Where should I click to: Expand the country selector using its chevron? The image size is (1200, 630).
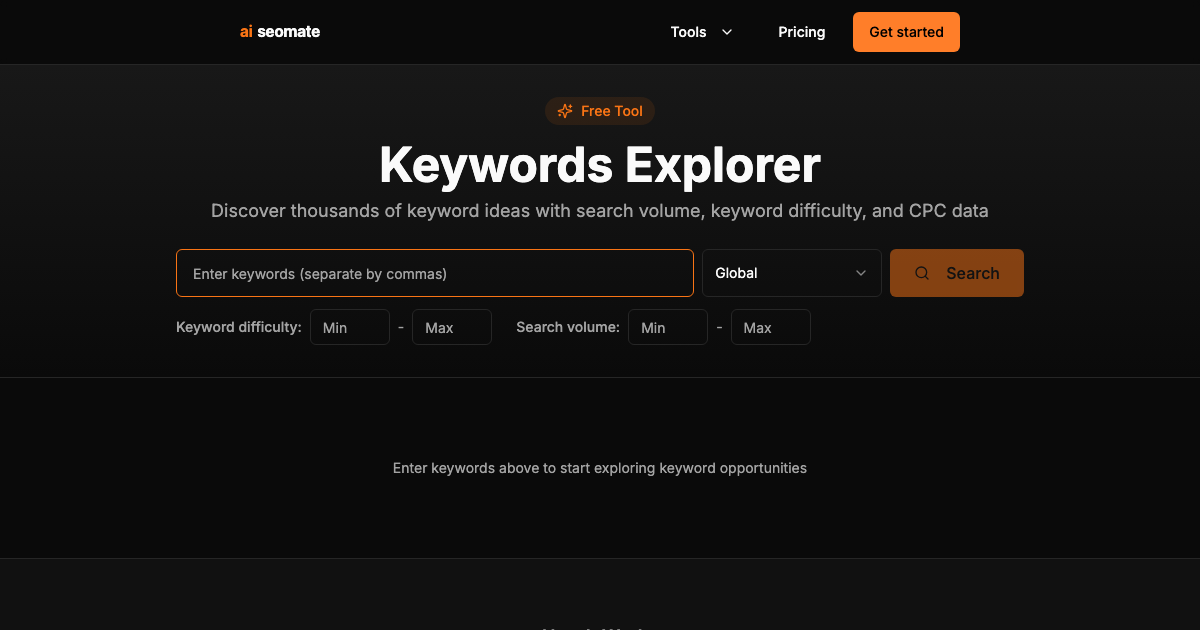[x=861, y=273]
